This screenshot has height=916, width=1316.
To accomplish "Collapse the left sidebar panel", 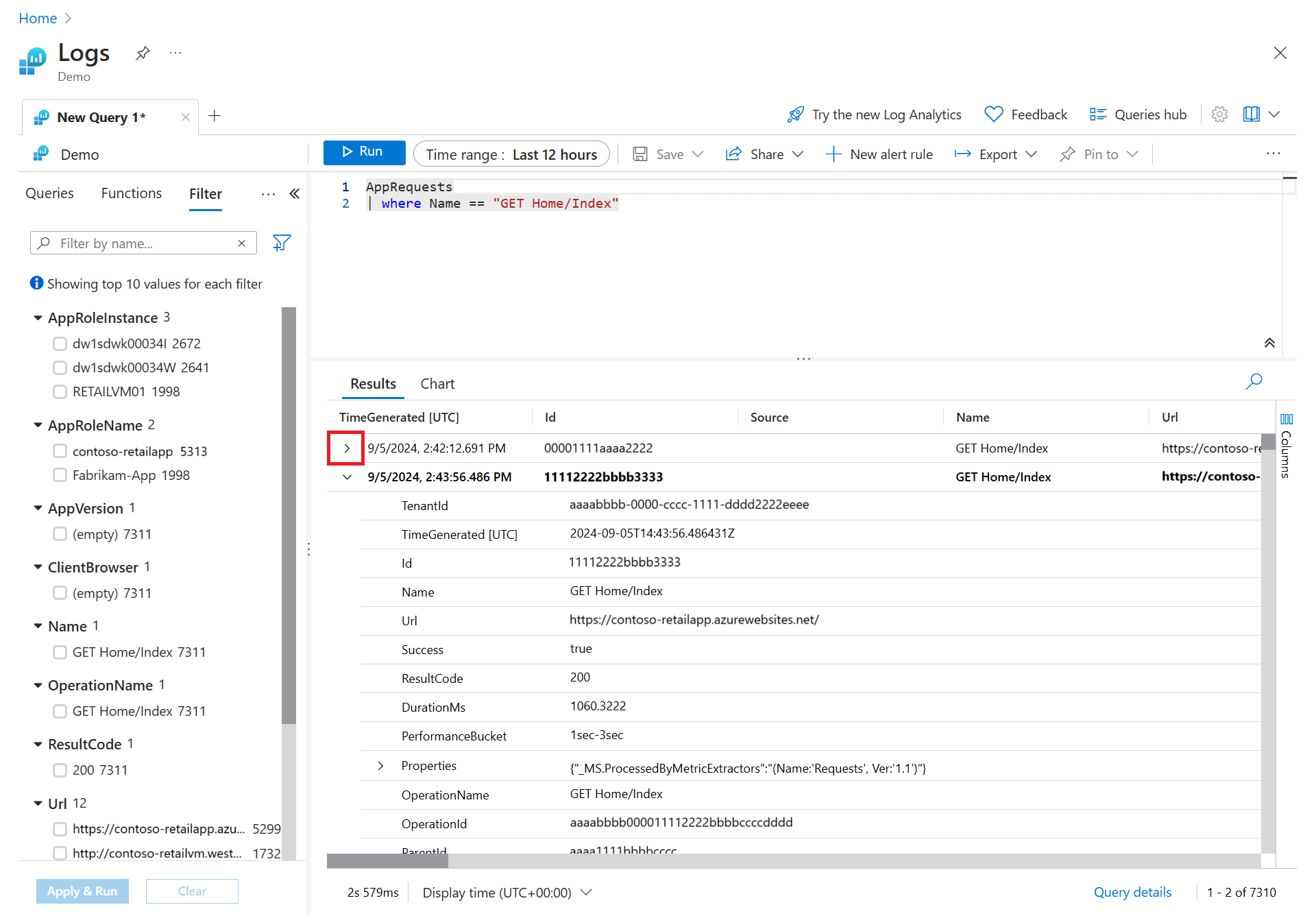I will 295,194.
